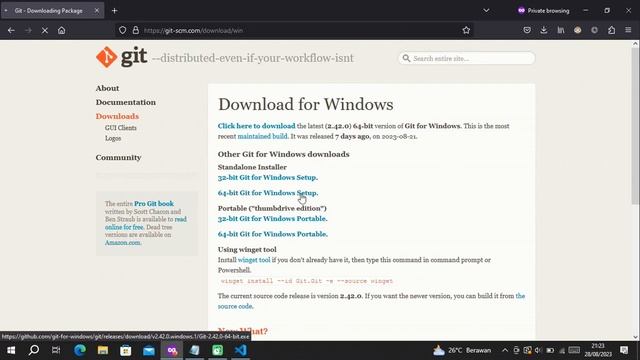Open the Documentation section
Viewport: 640px width, 360px height.
126,102
